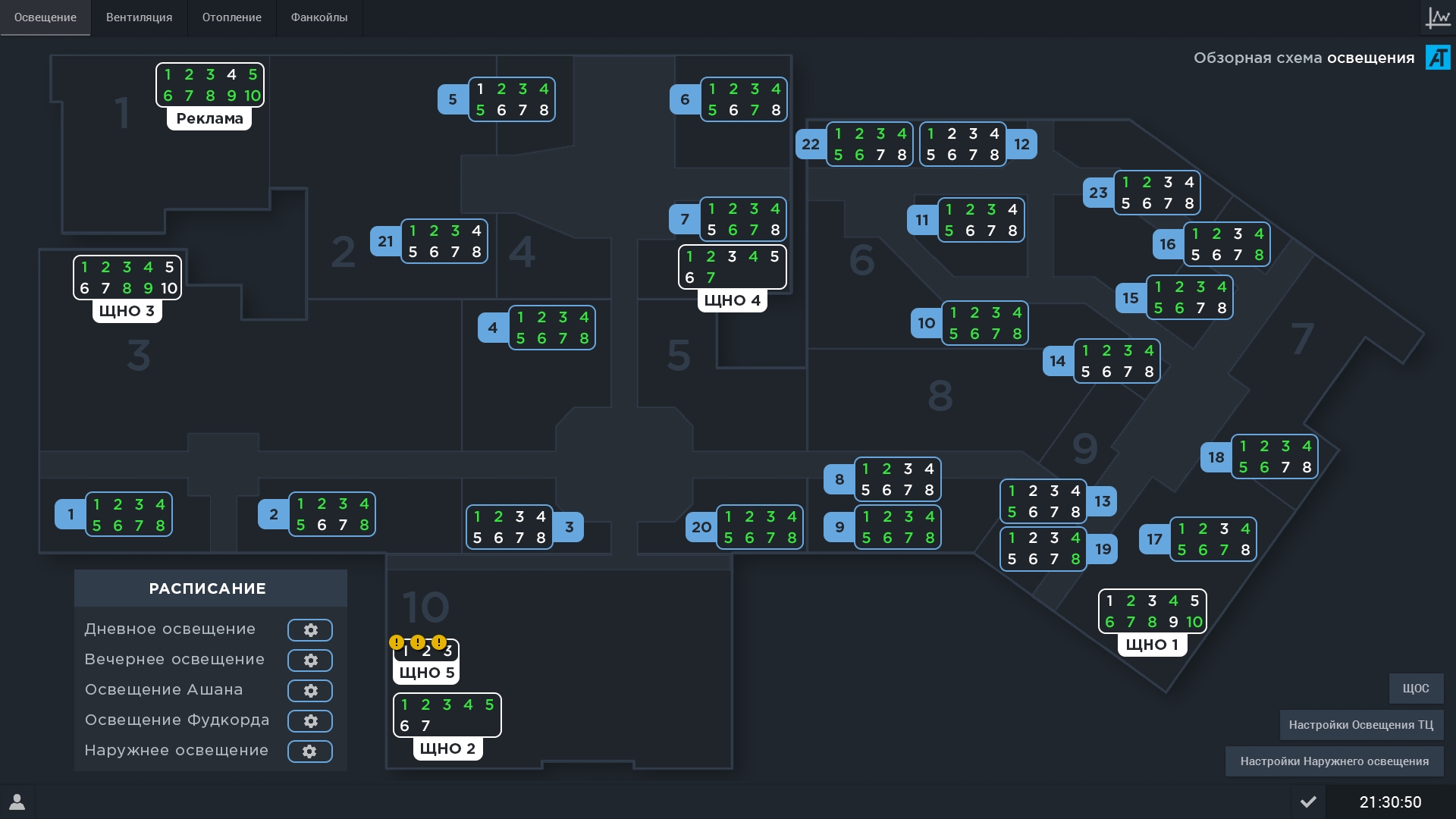The height and width of the screenshot is (819, 1456).
Task: Select panel number 22 blue label
Action: click(811, 144)
